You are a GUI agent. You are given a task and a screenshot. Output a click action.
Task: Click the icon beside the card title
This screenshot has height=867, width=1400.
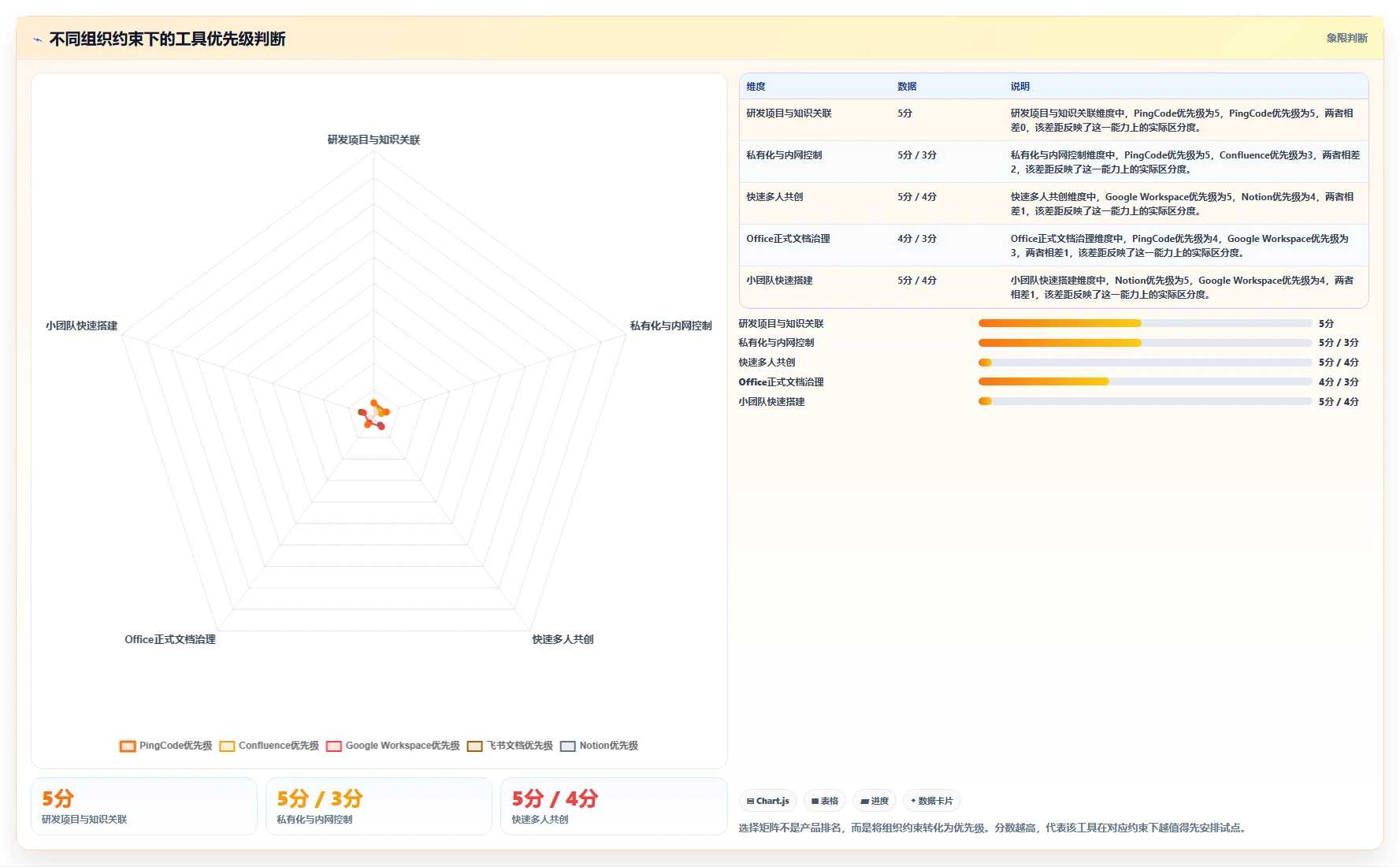point(37,39)
